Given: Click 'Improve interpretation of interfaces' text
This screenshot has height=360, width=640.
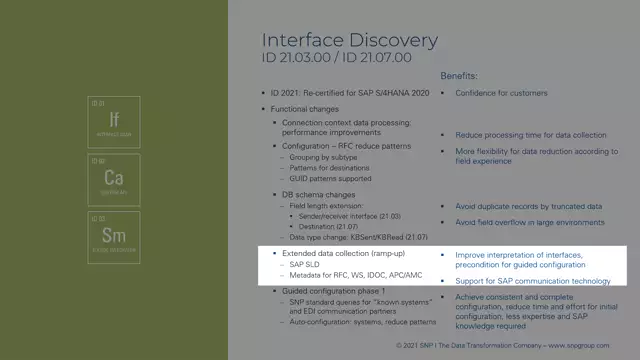Looking at the screenshot, I should (x=520, y=260).
